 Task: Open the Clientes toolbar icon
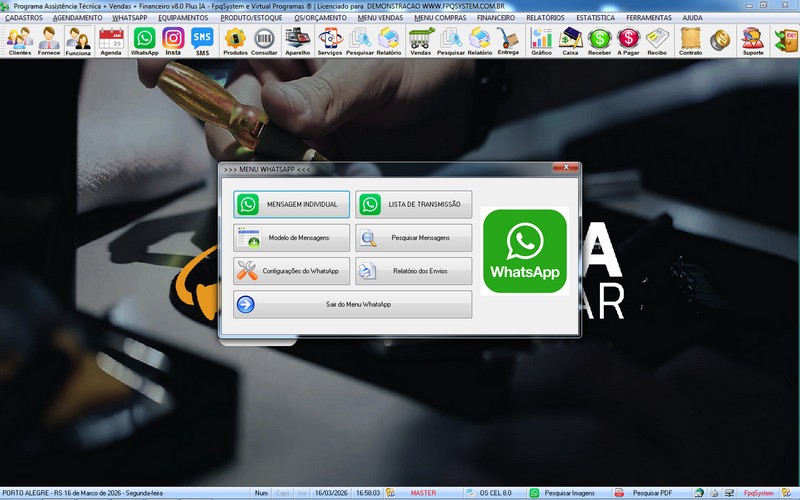pyautogui.click(x=20, y=41)
